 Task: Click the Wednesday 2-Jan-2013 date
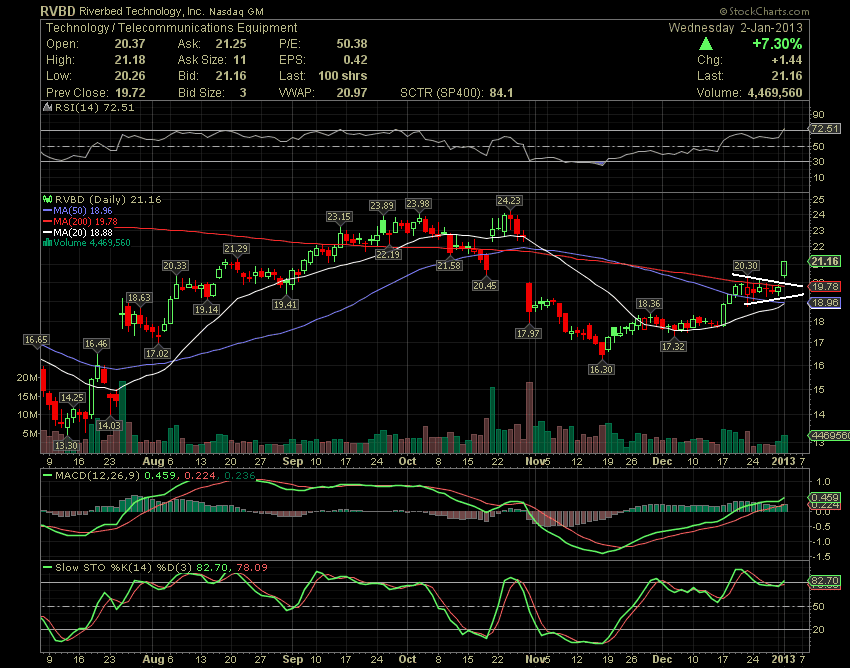pos(735,28)
